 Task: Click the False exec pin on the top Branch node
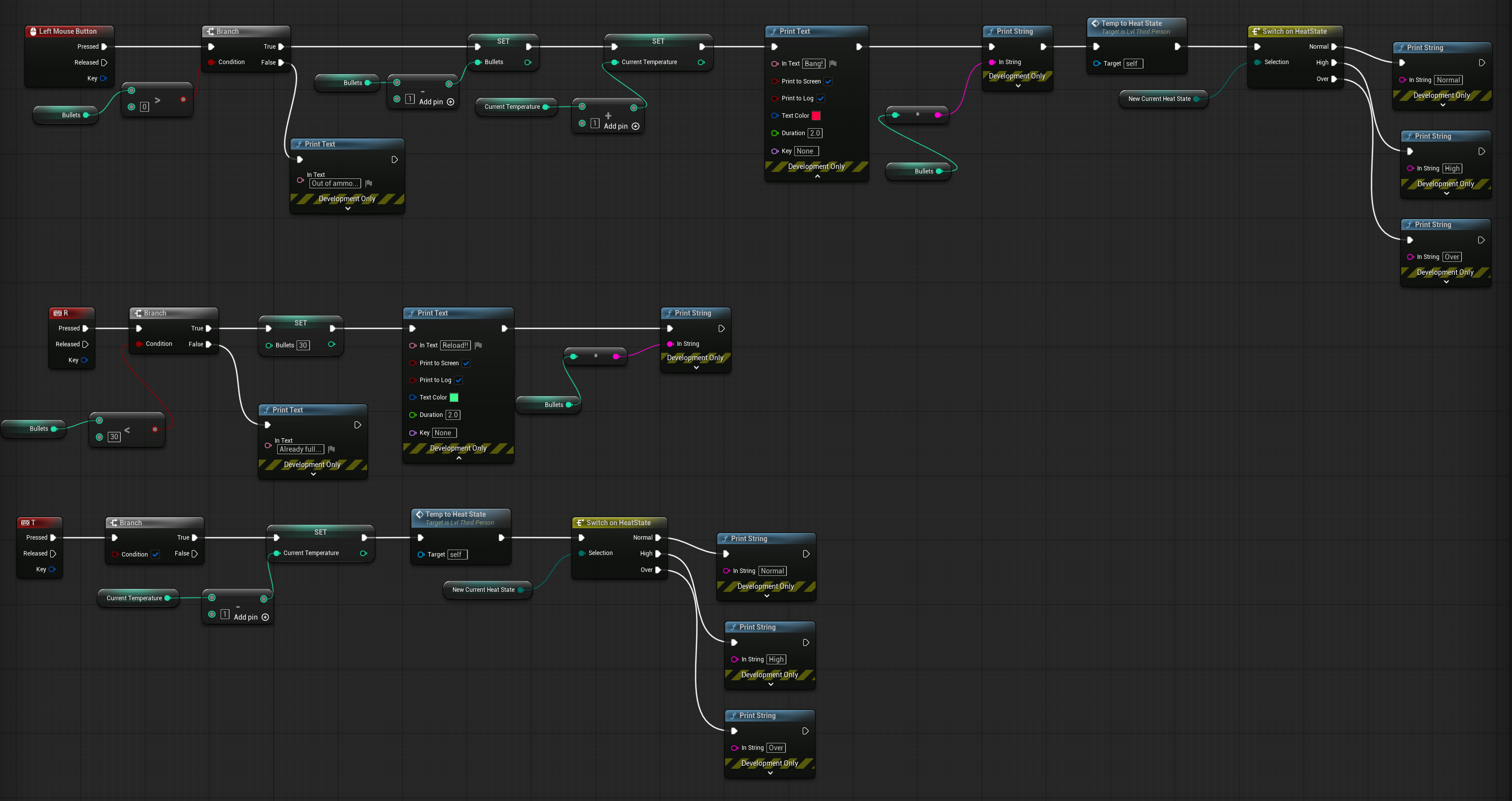tap(281, 62)
